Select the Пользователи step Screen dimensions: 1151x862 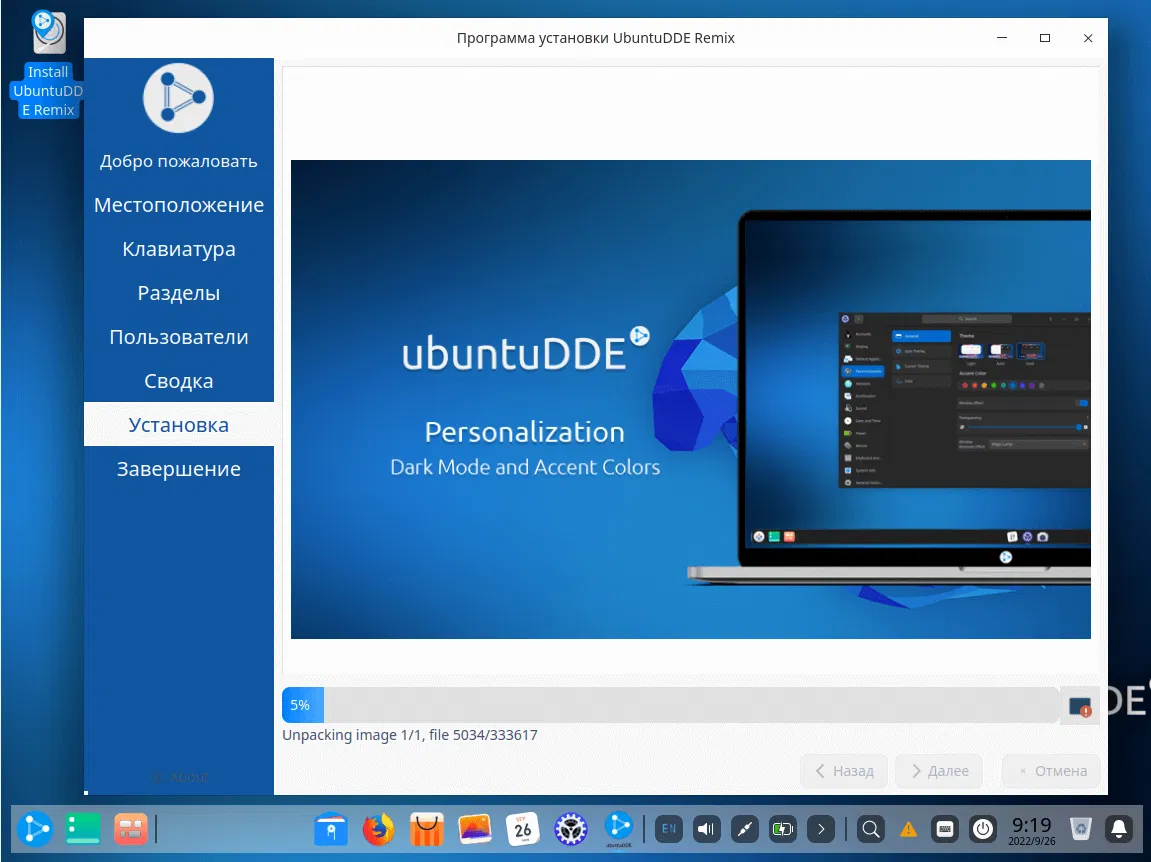tap(179, 337)
